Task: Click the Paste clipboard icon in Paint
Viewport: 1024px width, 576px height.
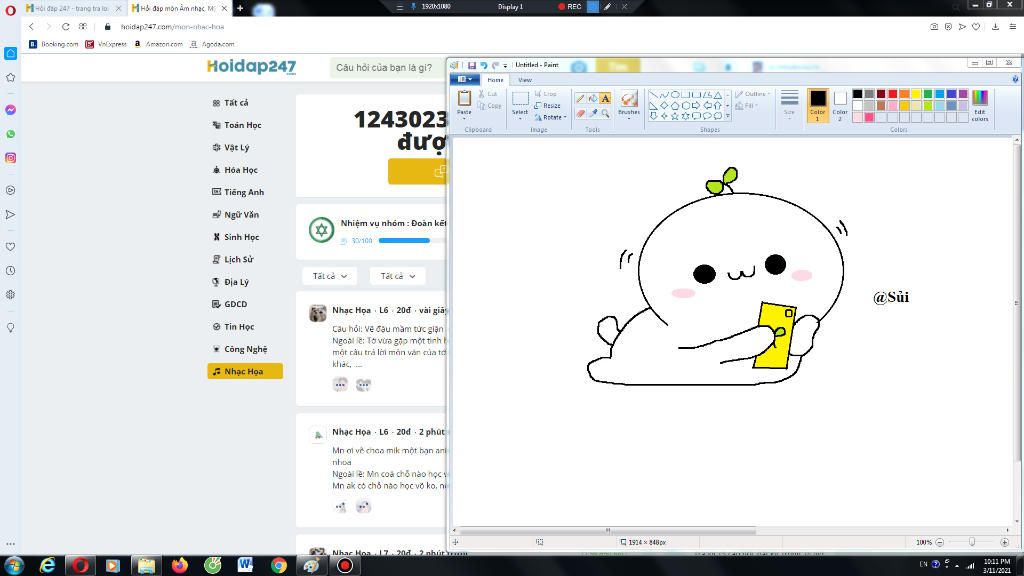Action: (x=464, y=99)
